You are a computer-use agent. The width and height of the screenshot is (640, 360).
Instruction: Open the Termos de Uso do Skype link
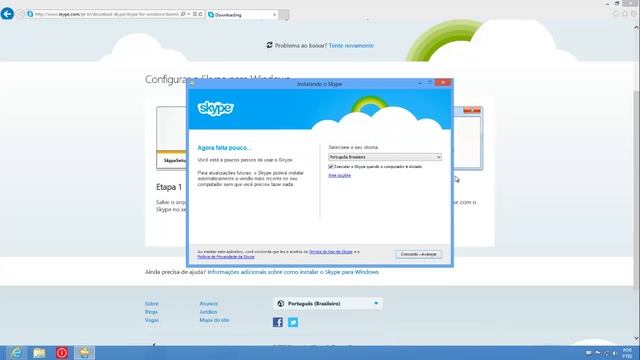point(331,252)
